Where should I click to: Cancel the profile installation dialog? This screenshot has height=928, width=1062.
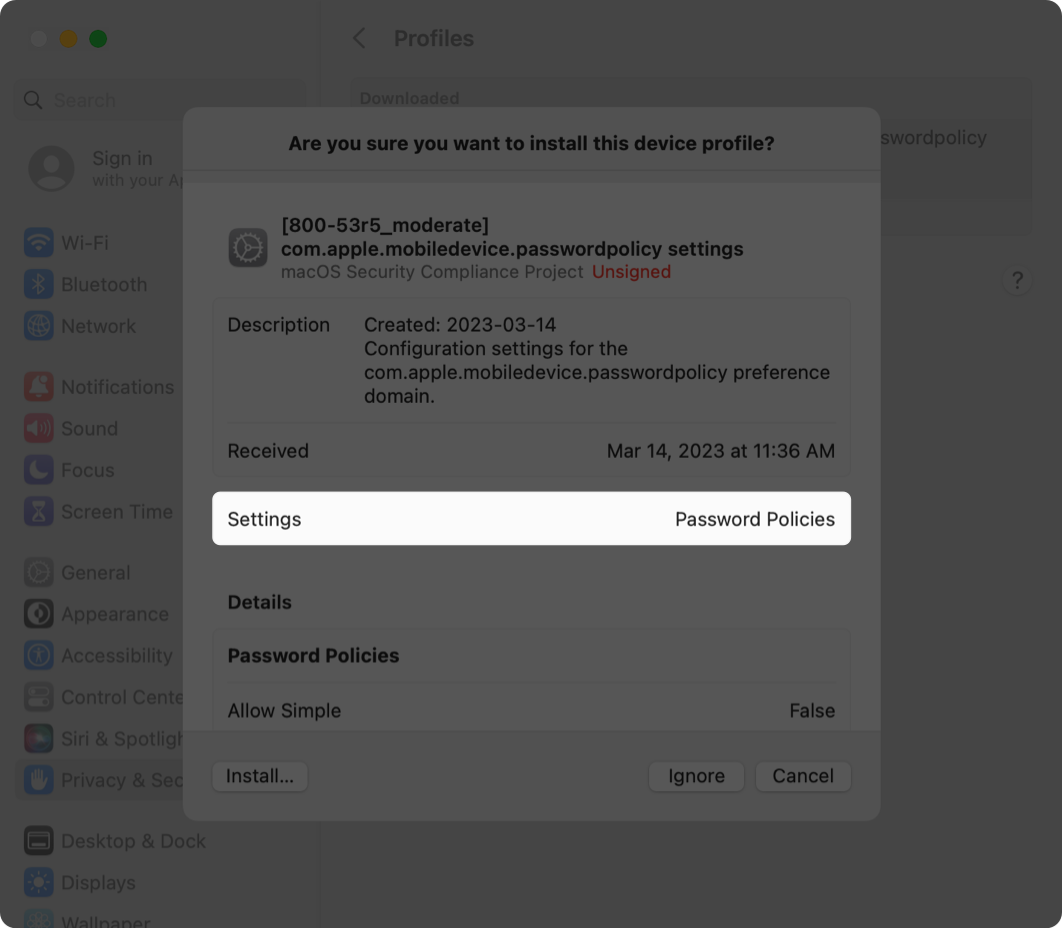pos(803,776)
